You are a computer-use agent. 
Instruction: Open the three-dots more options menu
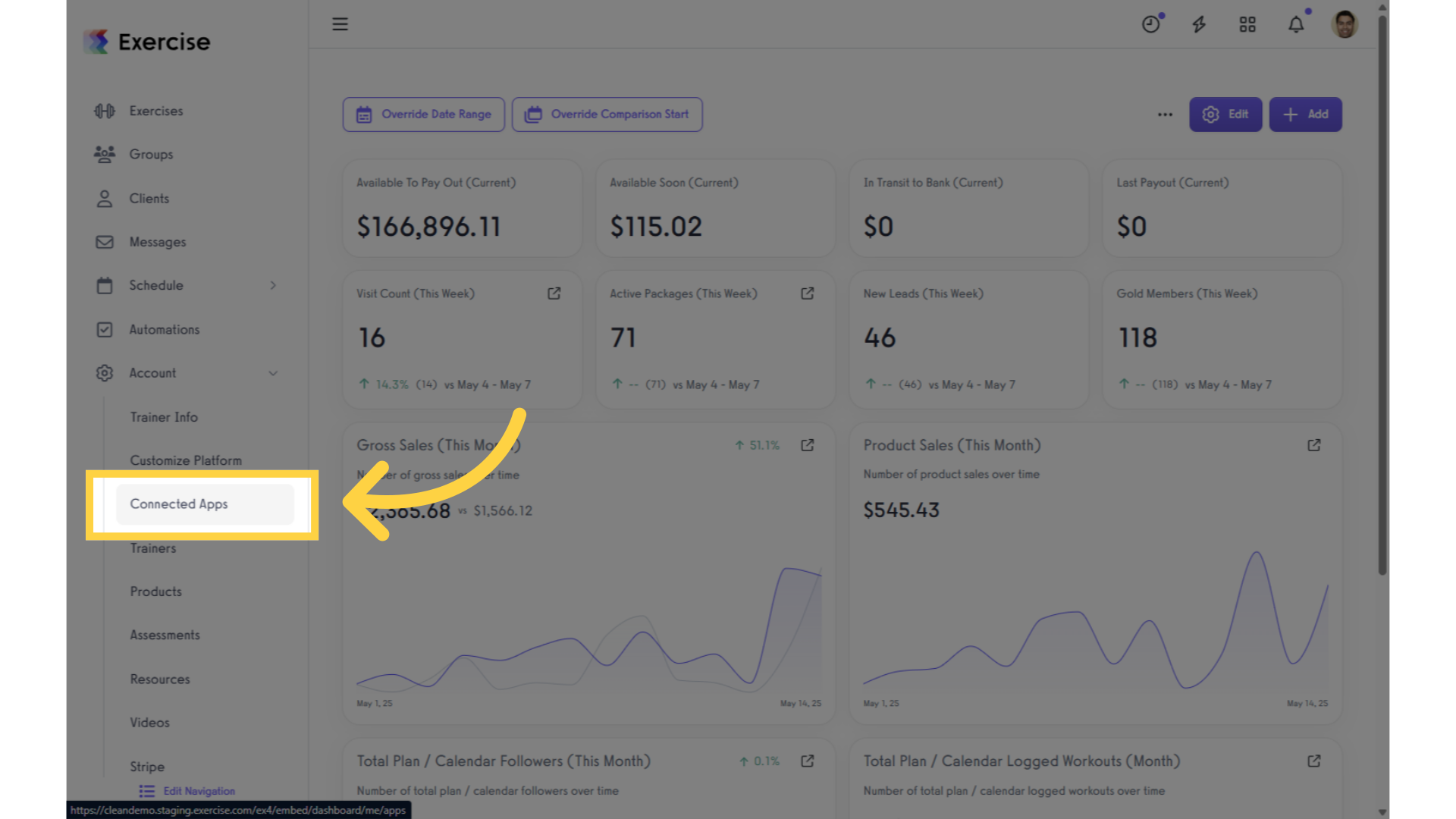point(1165,115)
